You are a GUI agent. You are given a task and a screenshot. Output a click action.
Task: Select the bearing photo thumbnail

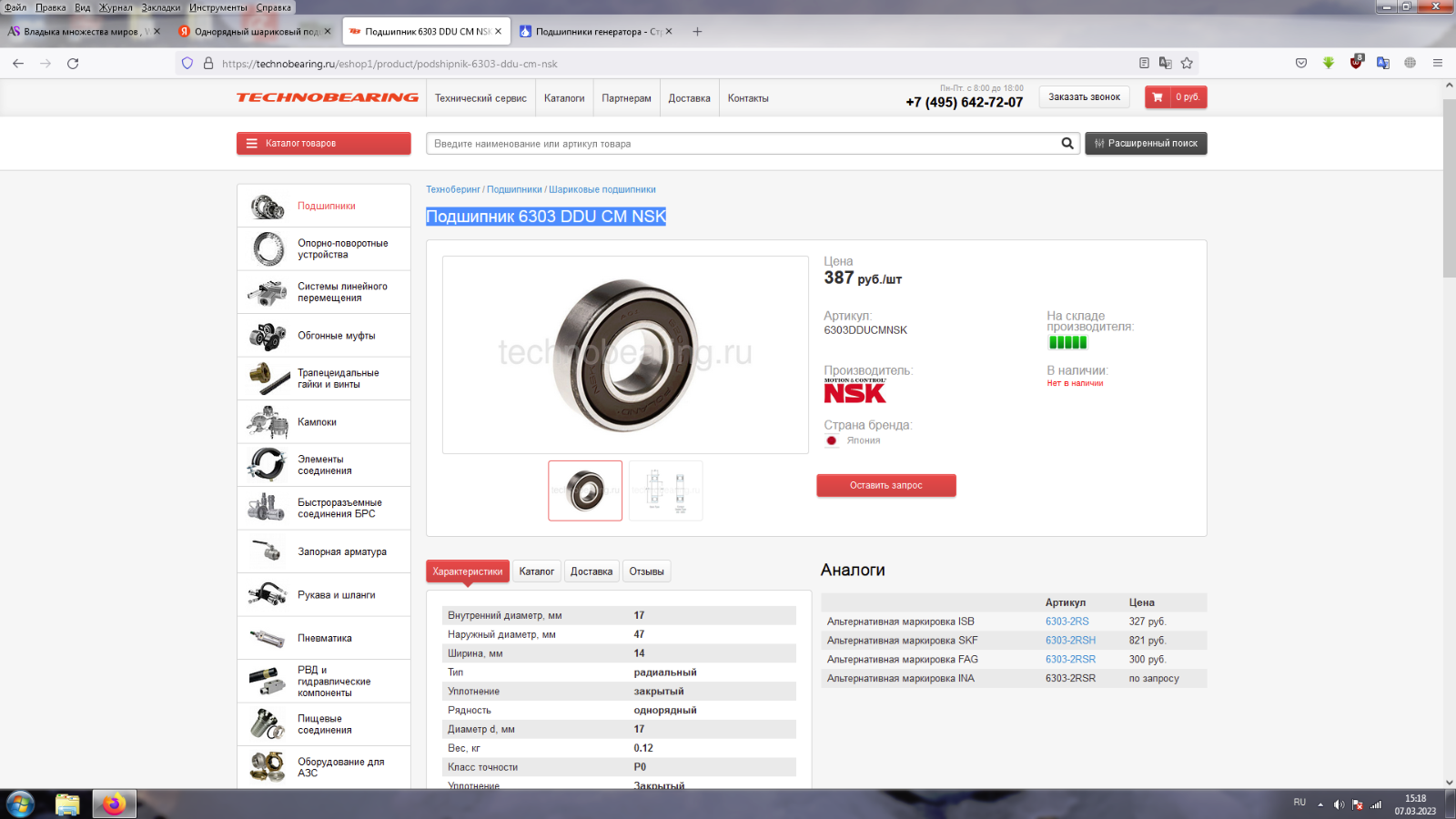pos(585,490)
